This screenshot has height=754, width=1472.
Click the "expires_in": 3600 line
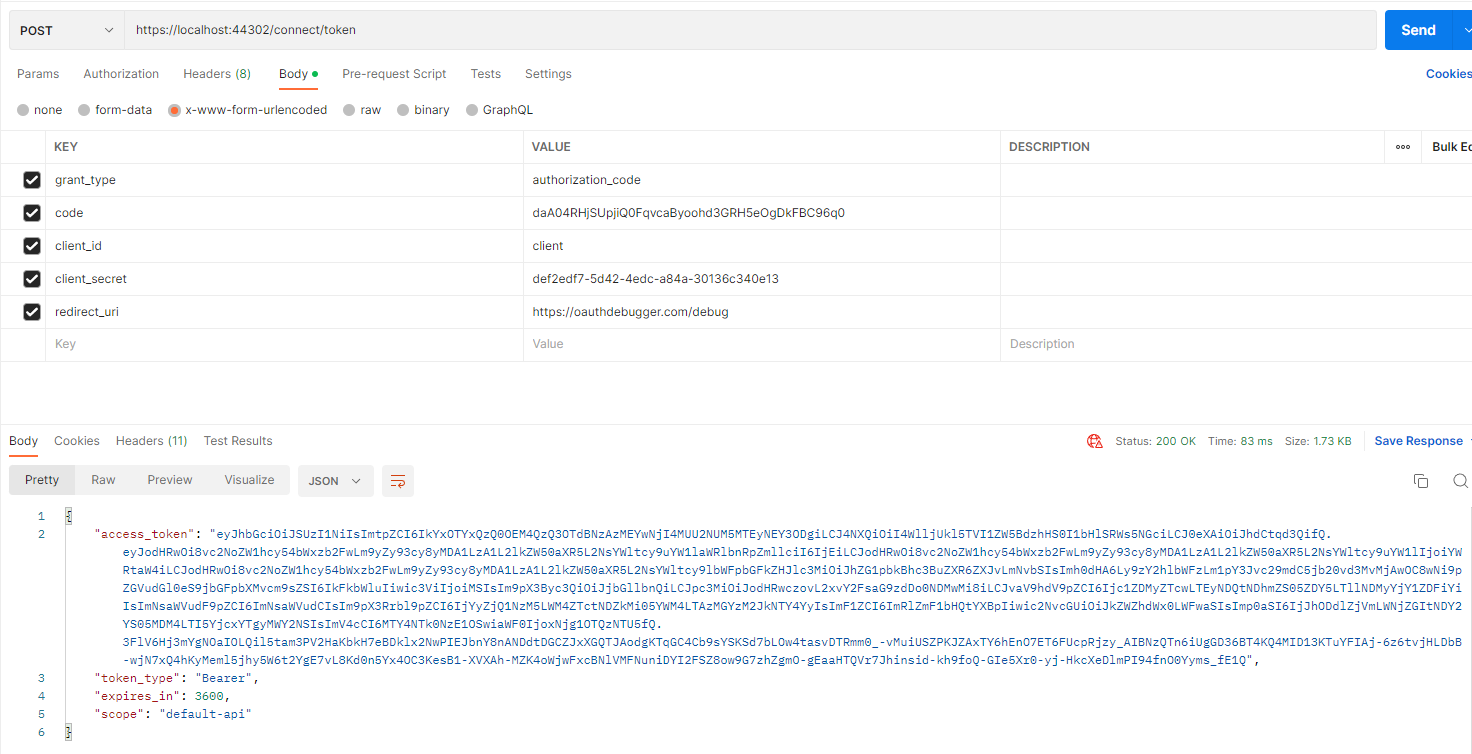(162, 696)
